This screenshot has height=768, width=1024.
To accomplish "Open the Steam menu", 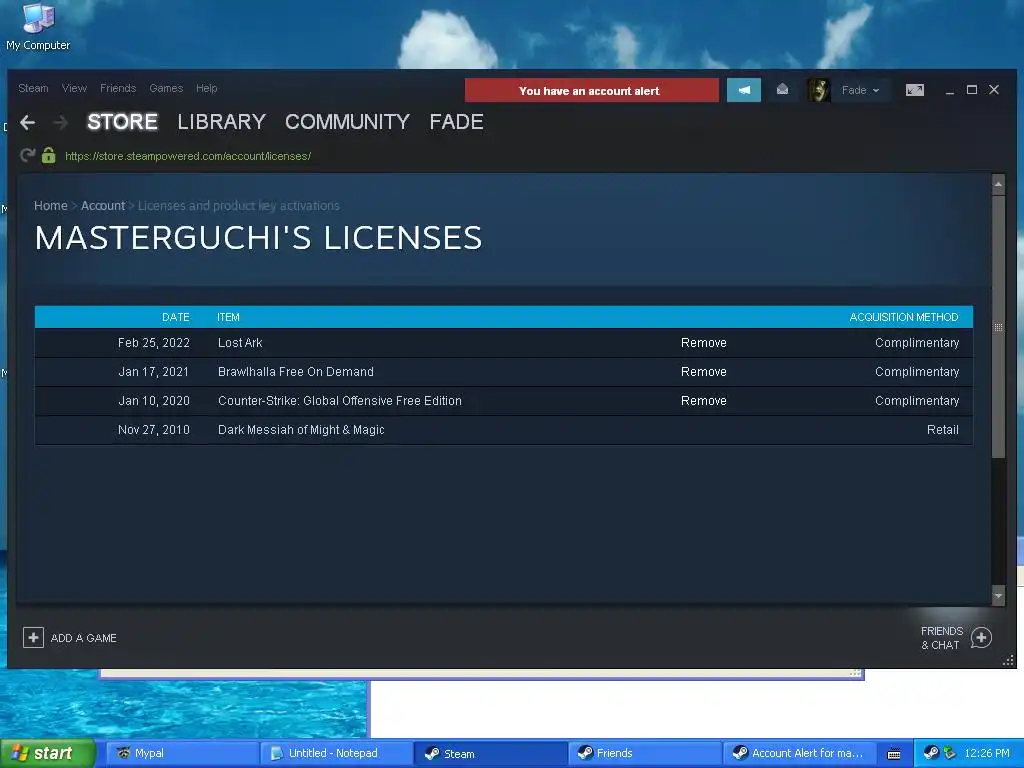I will point(33,88).
